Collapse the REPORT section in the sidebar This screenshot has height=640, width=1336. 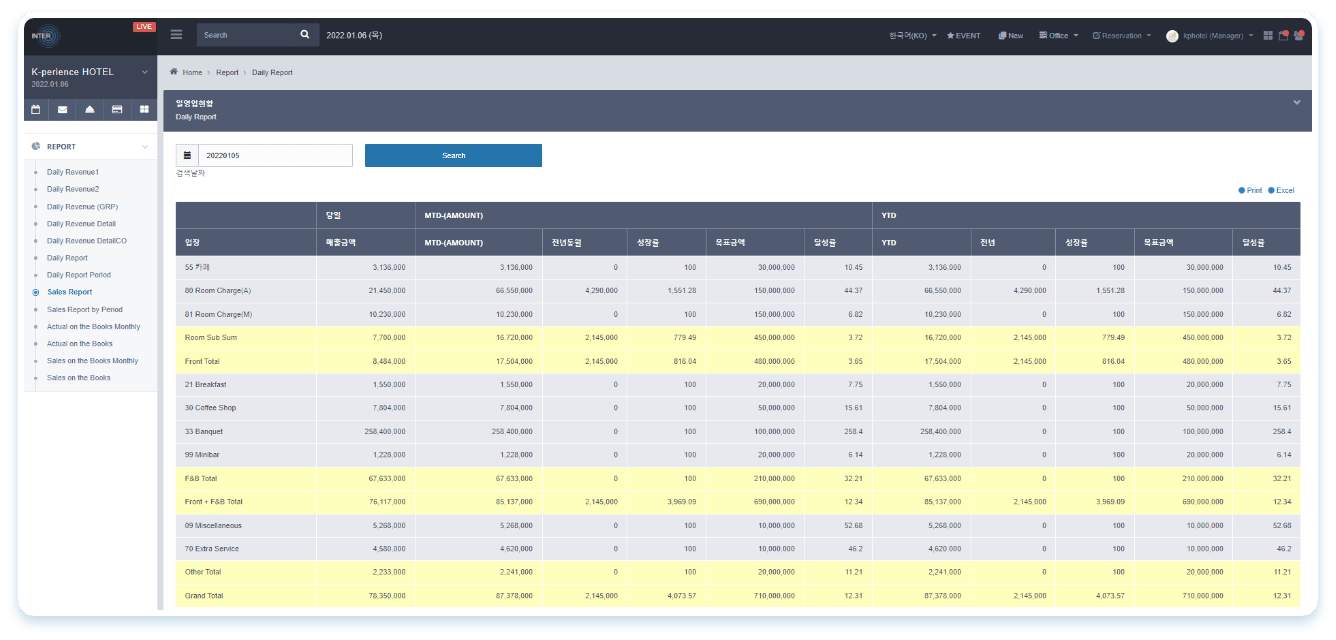pos(144,147)
